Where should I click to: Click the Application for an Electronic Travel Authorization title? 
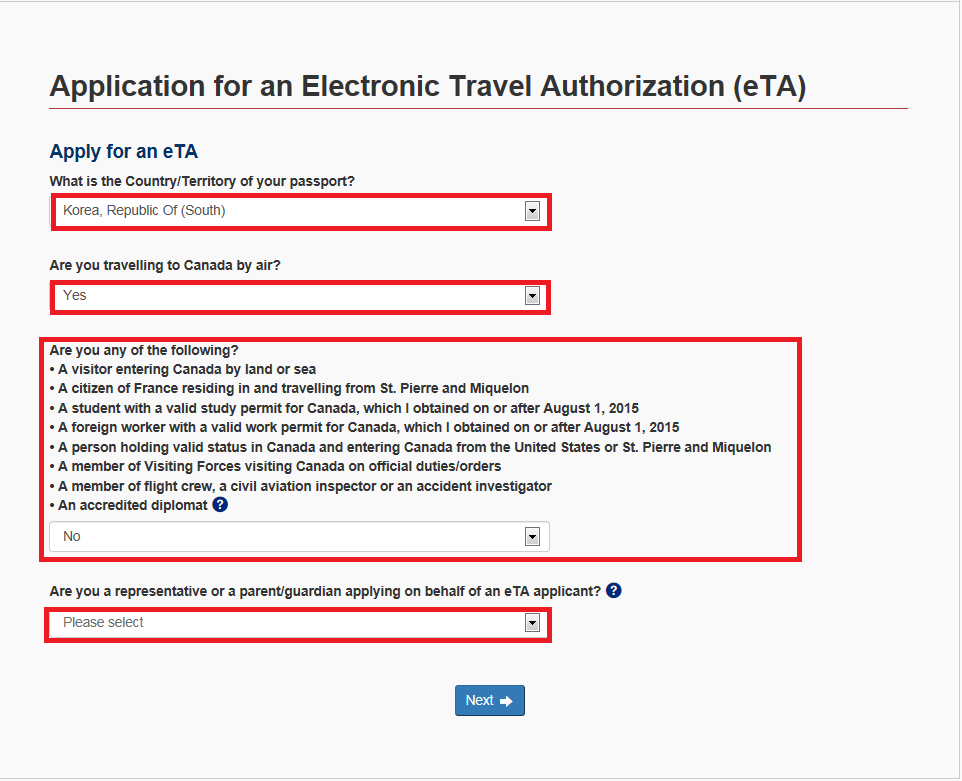click(x=428, y=86)
